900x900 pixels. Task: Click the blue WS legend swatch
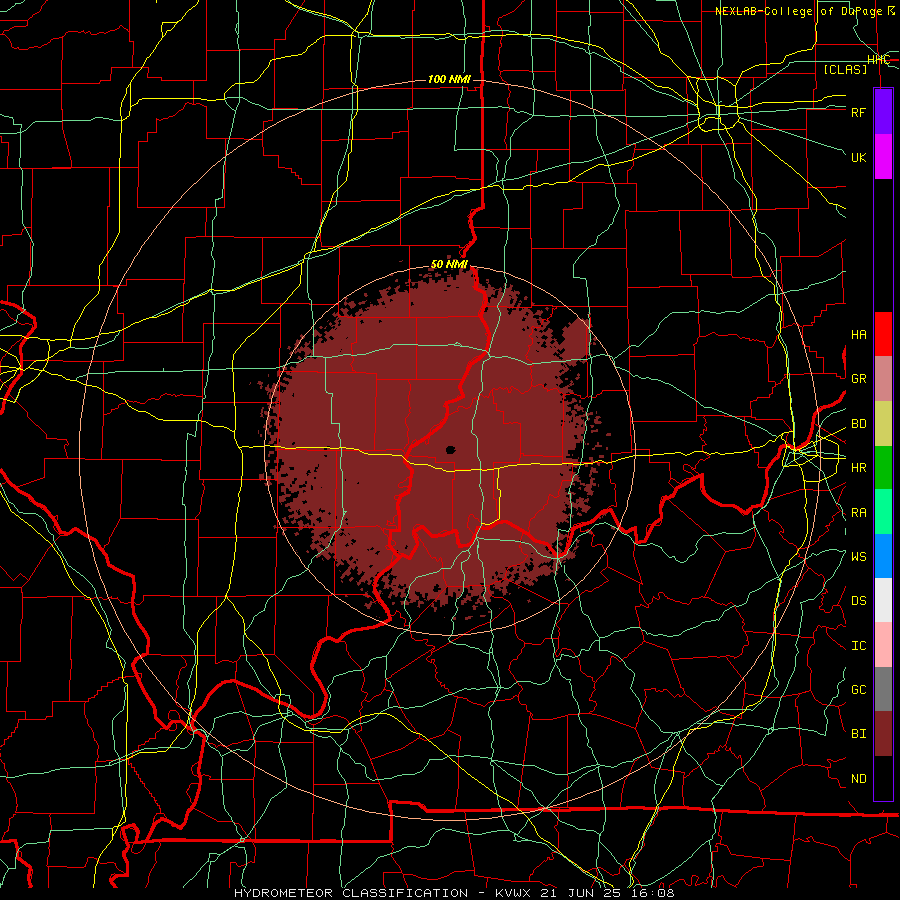tap(883, 556)
